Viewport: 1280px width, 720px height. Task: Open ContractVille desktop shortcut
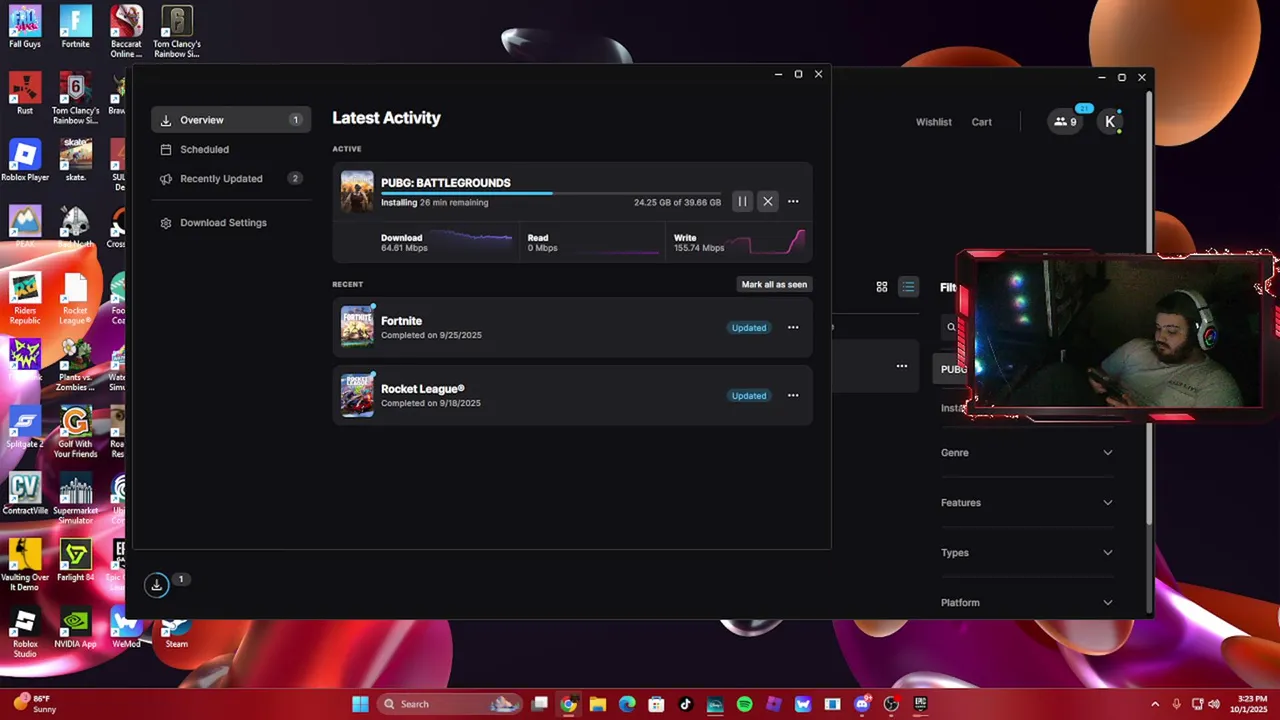(25, 494)
